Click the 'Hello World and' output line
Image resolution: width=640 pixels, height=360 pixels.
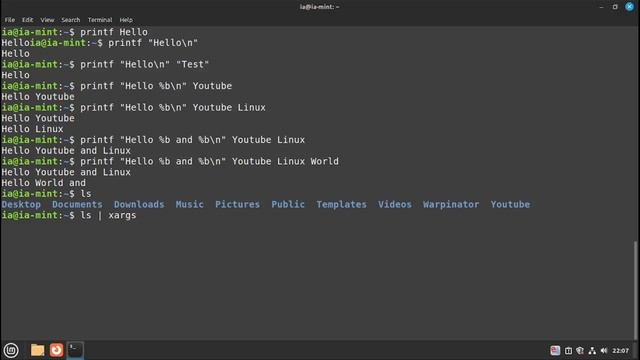(x=44, y=183)
